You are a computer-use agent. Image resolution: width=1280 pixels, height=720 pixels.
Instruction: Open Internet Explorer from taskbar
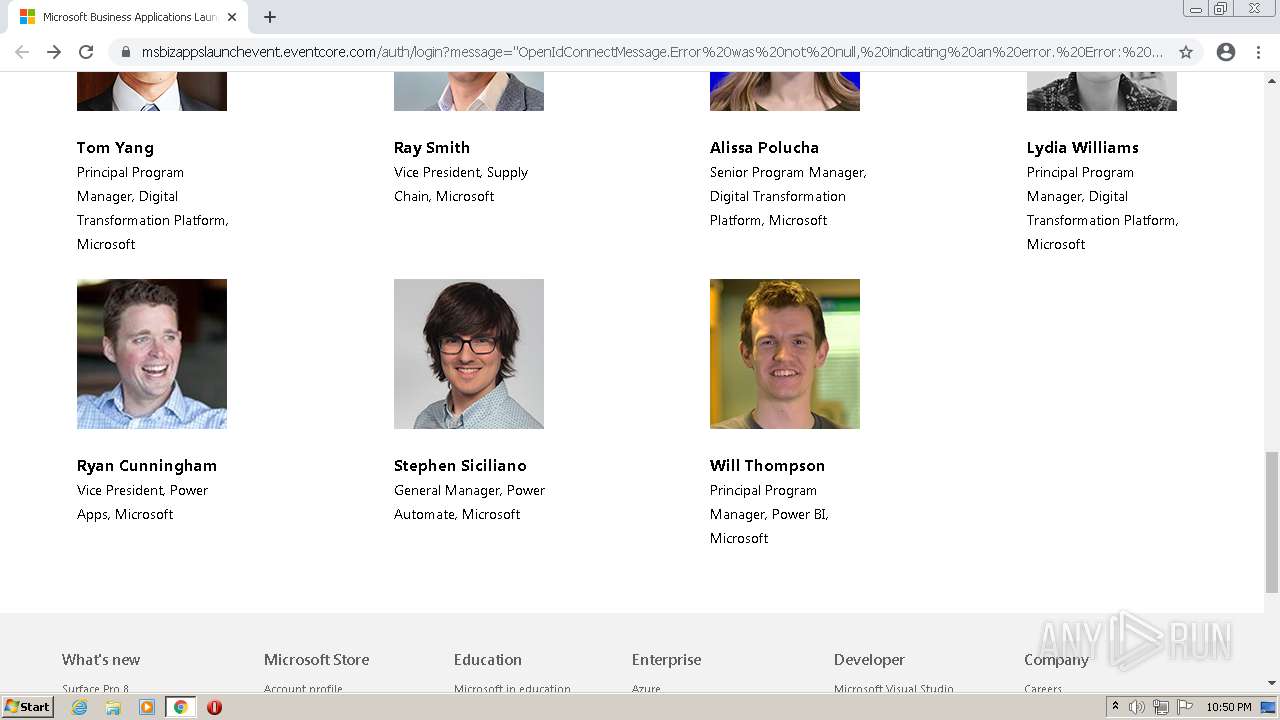click(79, 707)
